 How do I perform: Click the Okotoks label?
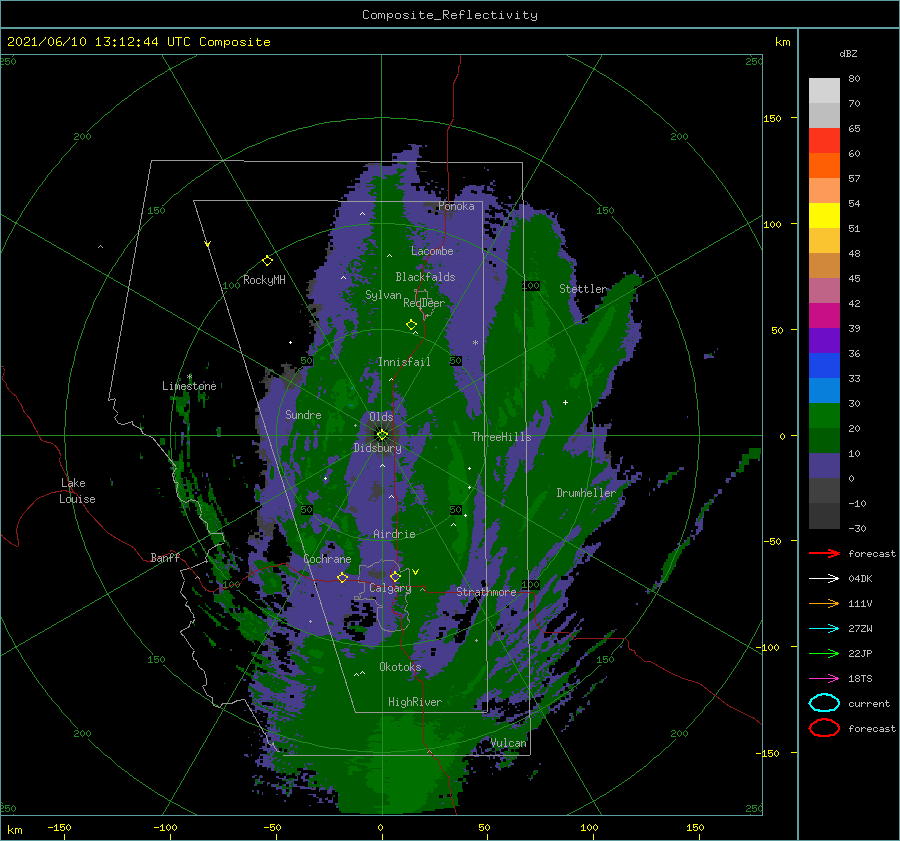coord(400,667)
